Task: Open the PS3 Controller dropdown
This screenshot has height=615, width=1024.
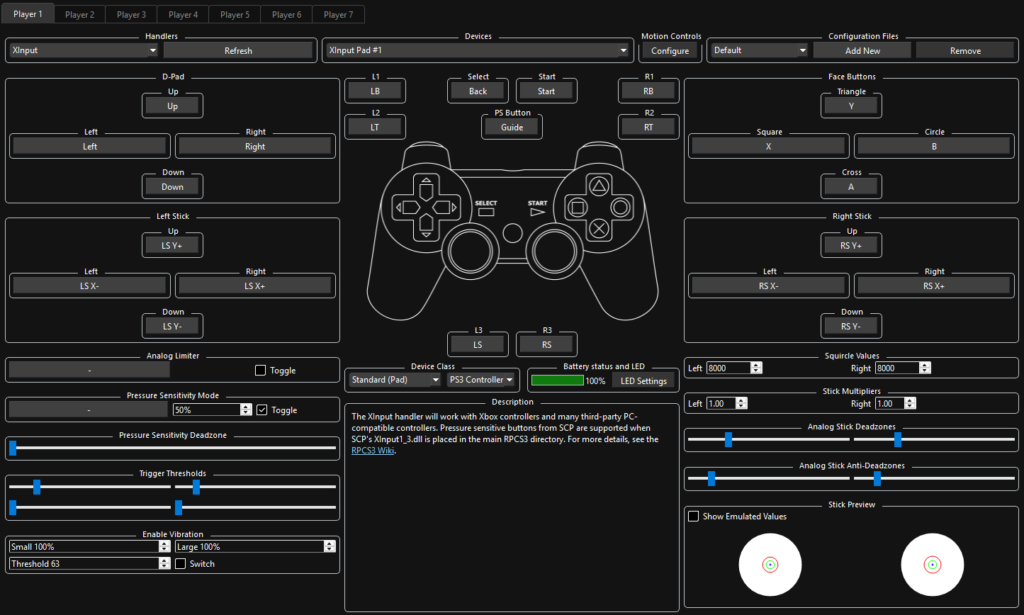Action: [481, 380]
